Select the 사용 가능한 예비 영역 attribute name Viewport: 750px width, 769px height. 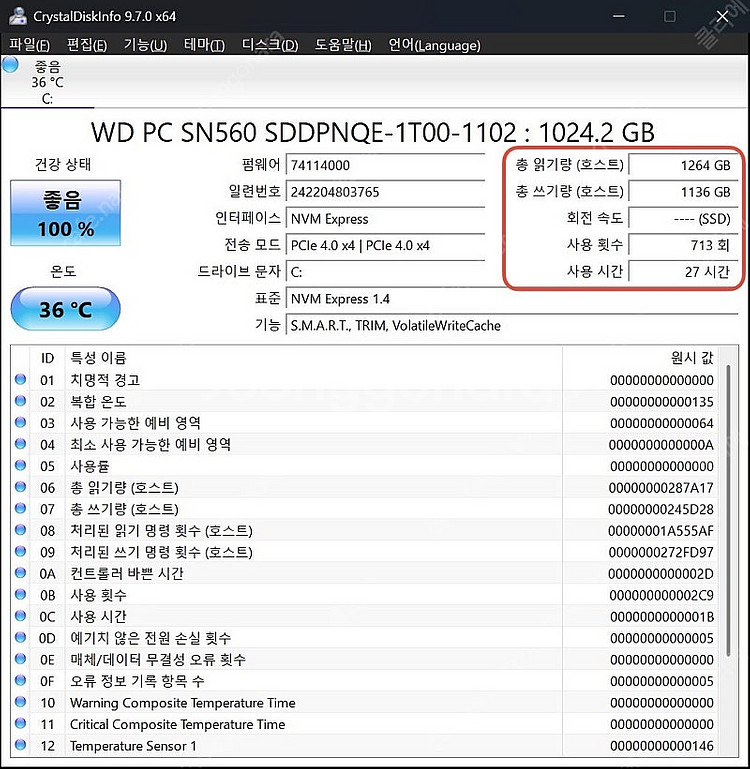pyautogui.click(x=135, y=423)
